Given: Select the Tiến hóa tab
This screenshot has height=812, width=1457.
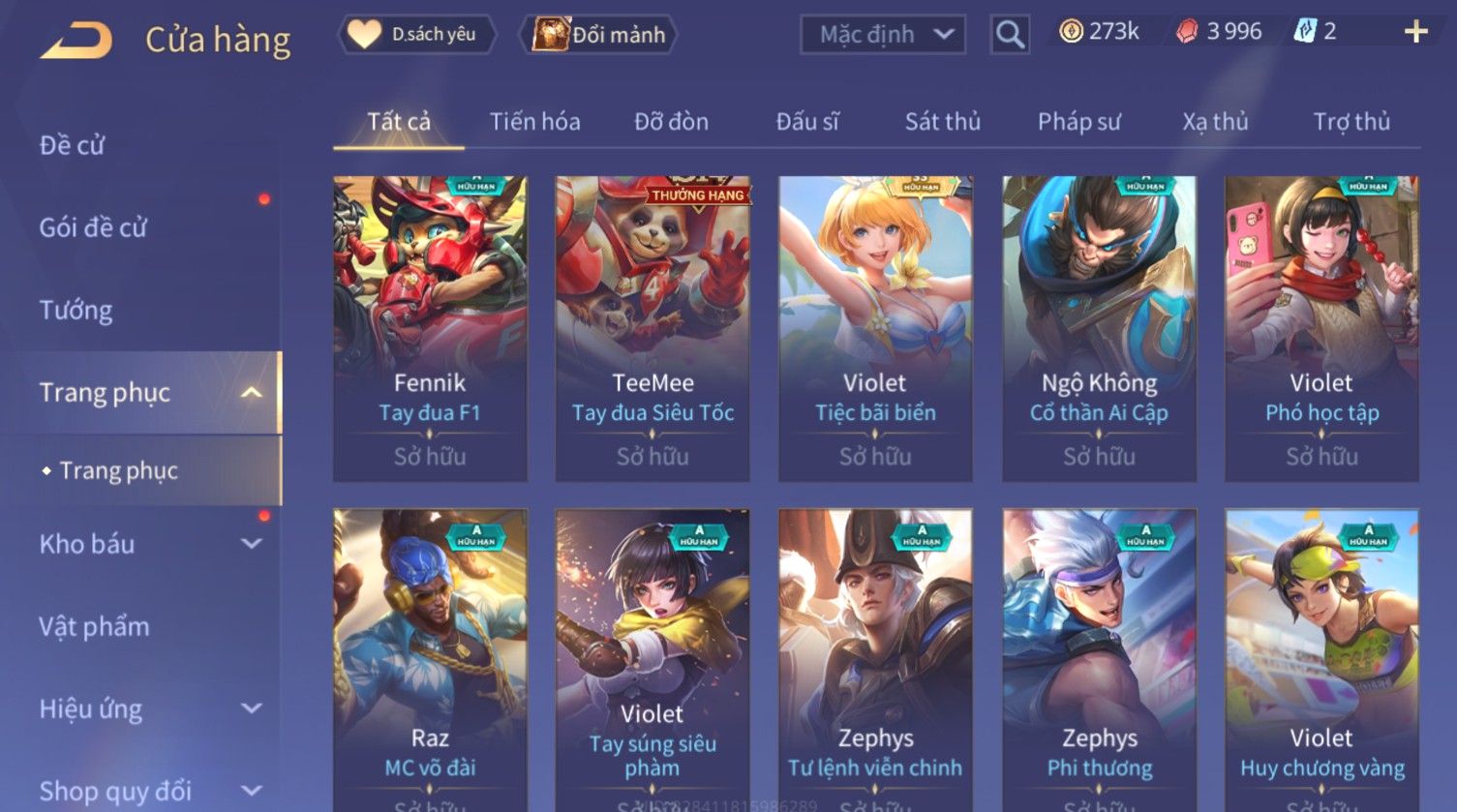Looking at the screenshot, I should (534, 122).
